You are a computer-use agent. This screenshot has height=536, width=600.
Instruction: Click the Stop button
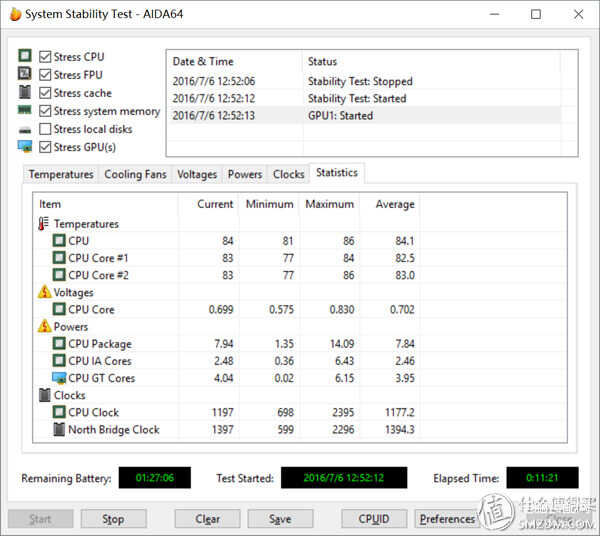[113, 519]
